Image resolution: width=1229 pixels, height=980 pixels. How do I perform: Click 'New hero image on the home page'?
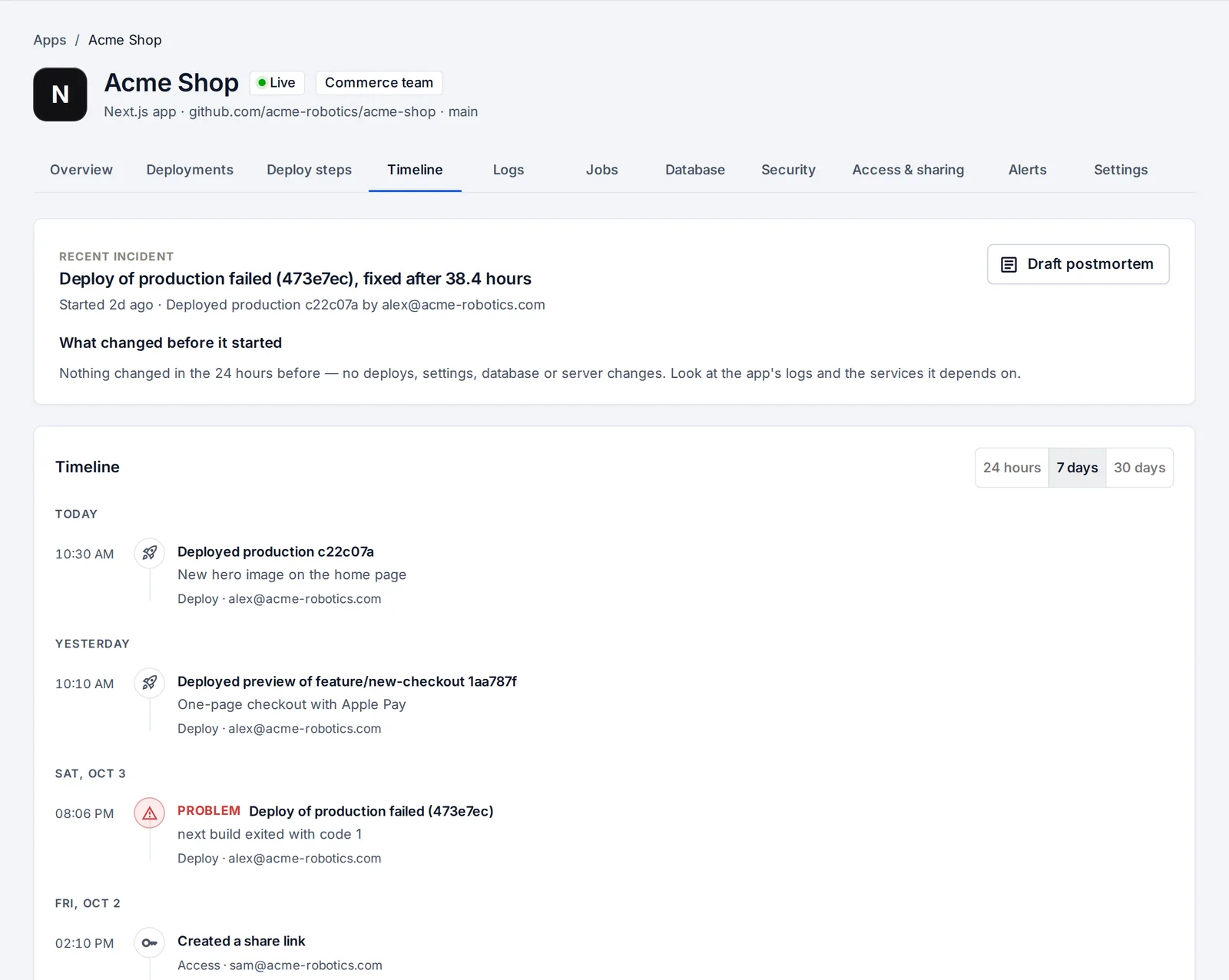292,574
